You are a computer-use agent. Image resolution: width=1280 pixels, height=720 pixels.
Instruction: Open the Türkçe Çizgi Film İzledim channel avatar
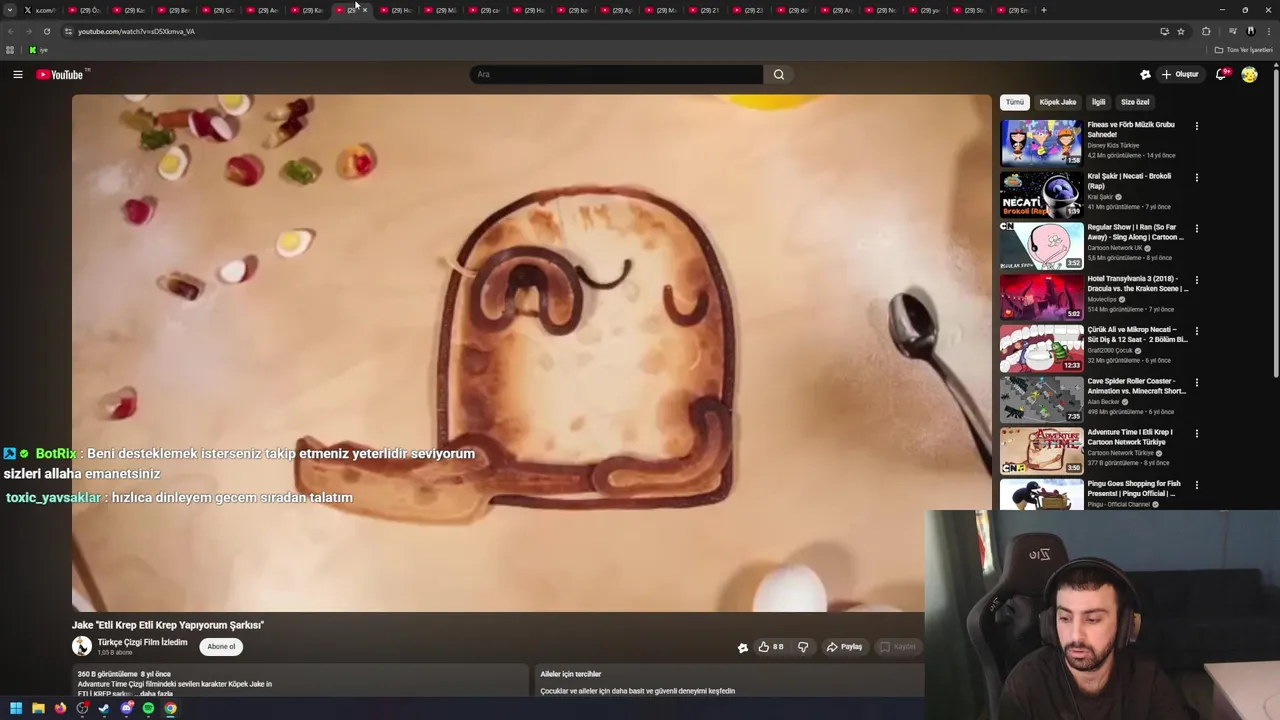pyautogui.click(x=82, y=646)
